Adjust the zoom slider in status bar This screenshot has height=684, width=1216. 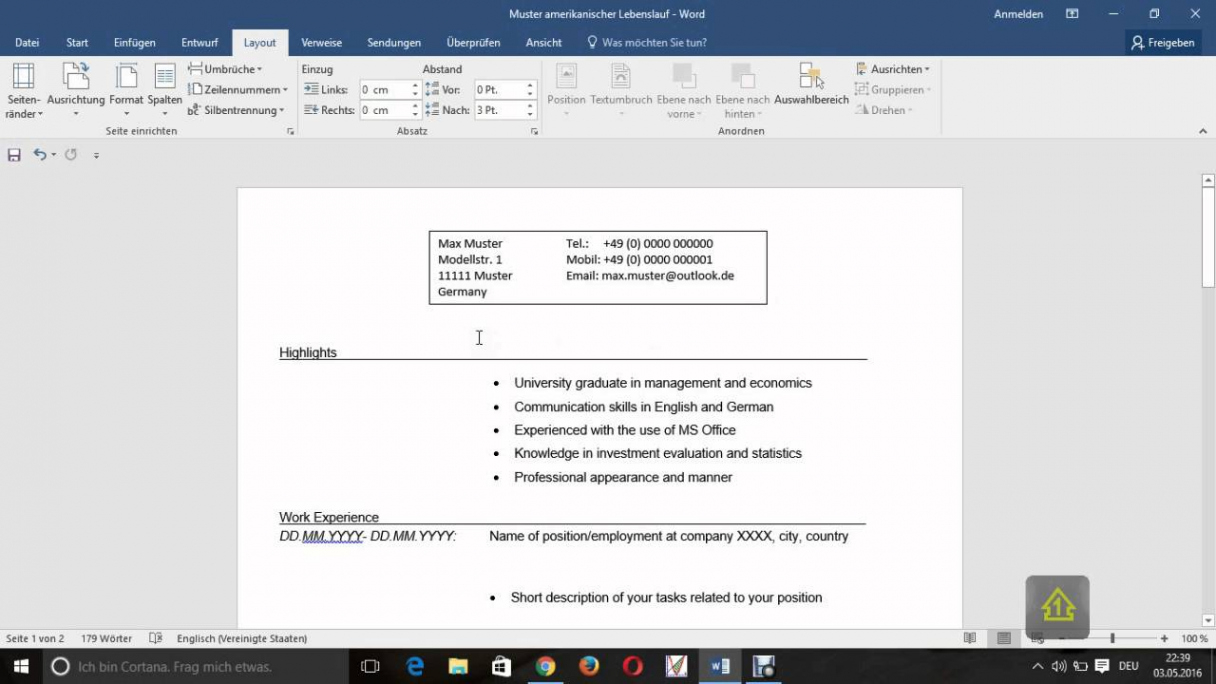pyautogui.click(x=1112, y=638)
